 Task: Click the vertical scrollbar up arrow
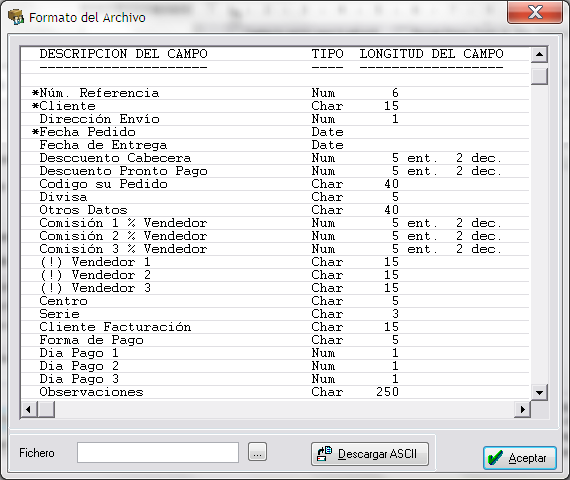[x=539, y=55]
